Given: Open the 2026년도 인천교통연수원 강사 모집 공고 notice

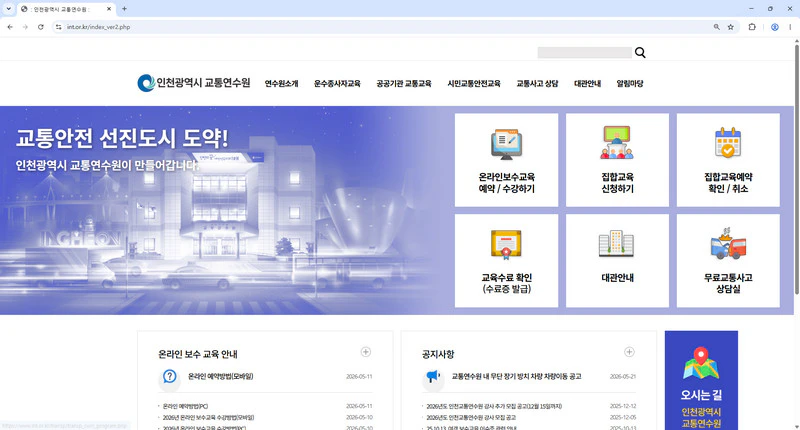Looking at the screenshot, I should 471,417.
